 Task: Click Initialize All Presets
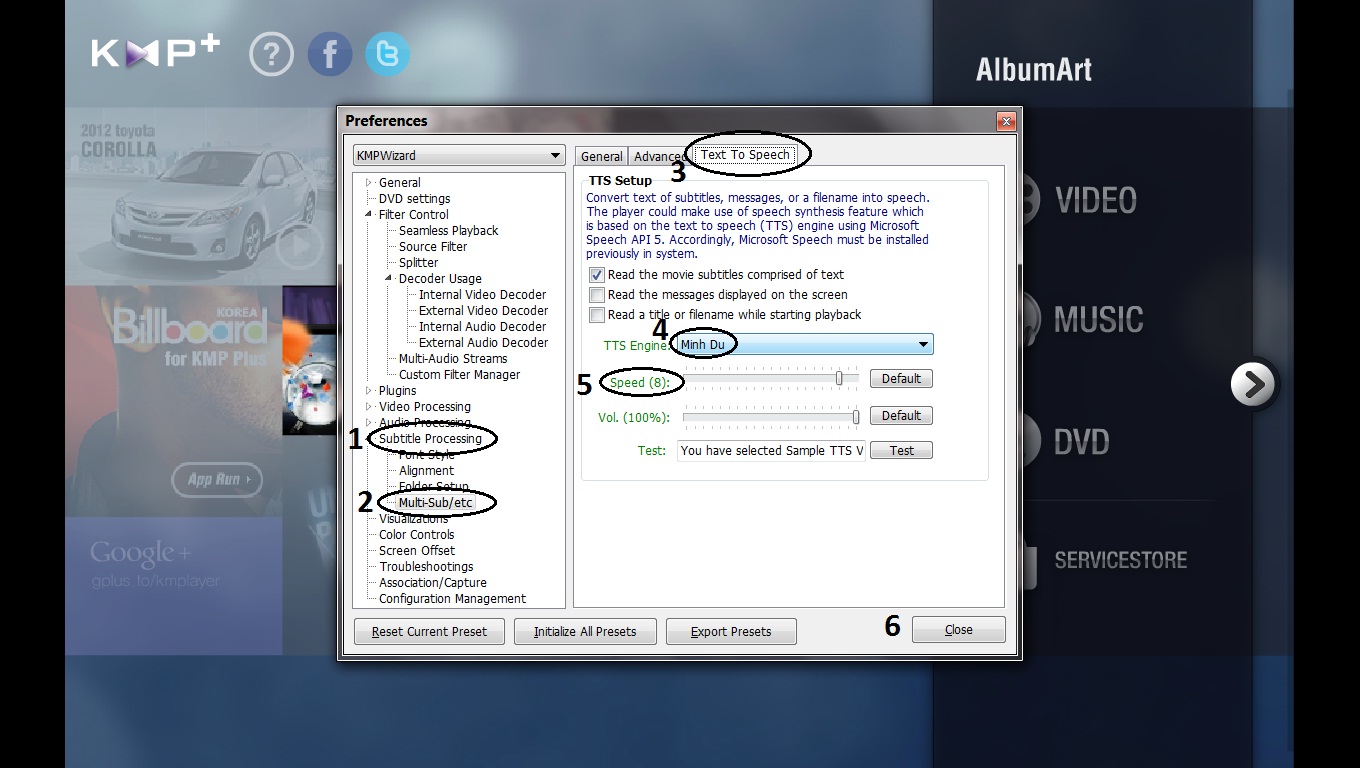(585, 632)
